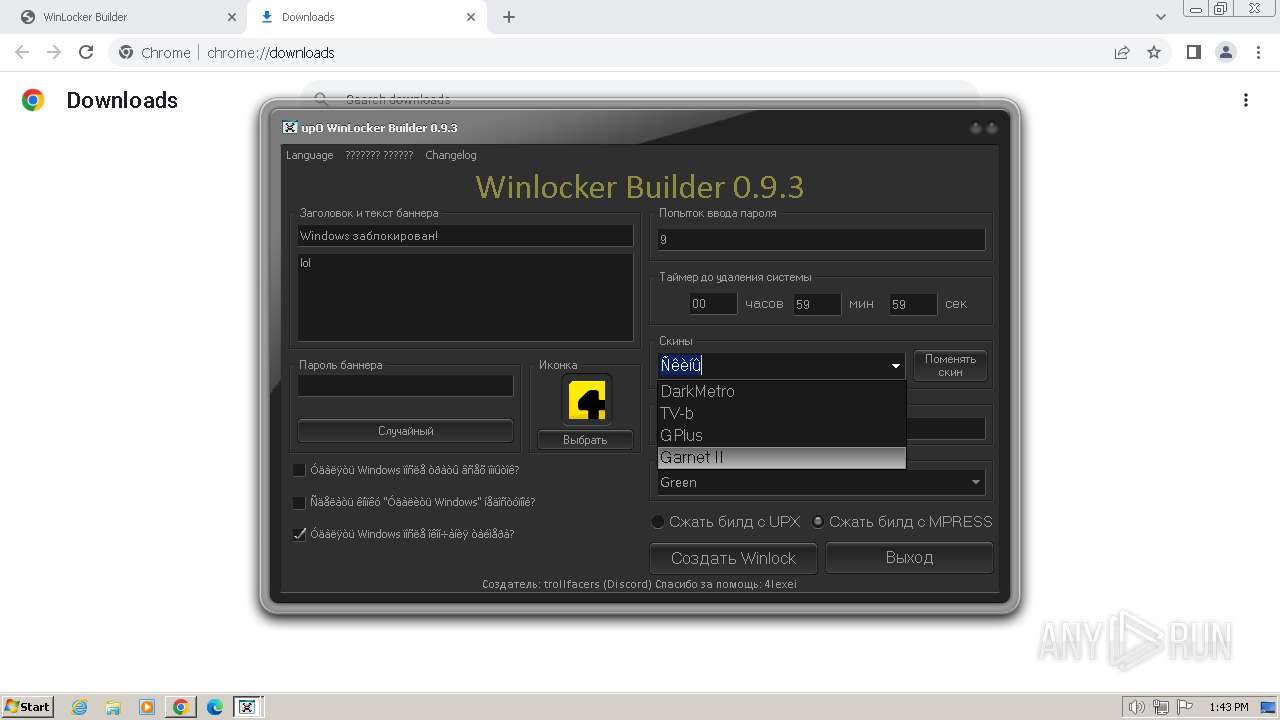This screenshot has height=720, width=1280.
Task: Open the Action Center flag icon
Action: coord(1185,707)
